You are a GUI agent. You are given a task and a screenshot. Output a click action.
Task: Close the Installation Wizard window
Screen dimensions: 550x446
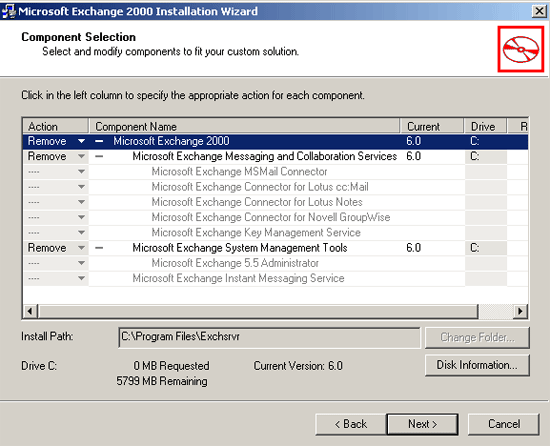539,11
